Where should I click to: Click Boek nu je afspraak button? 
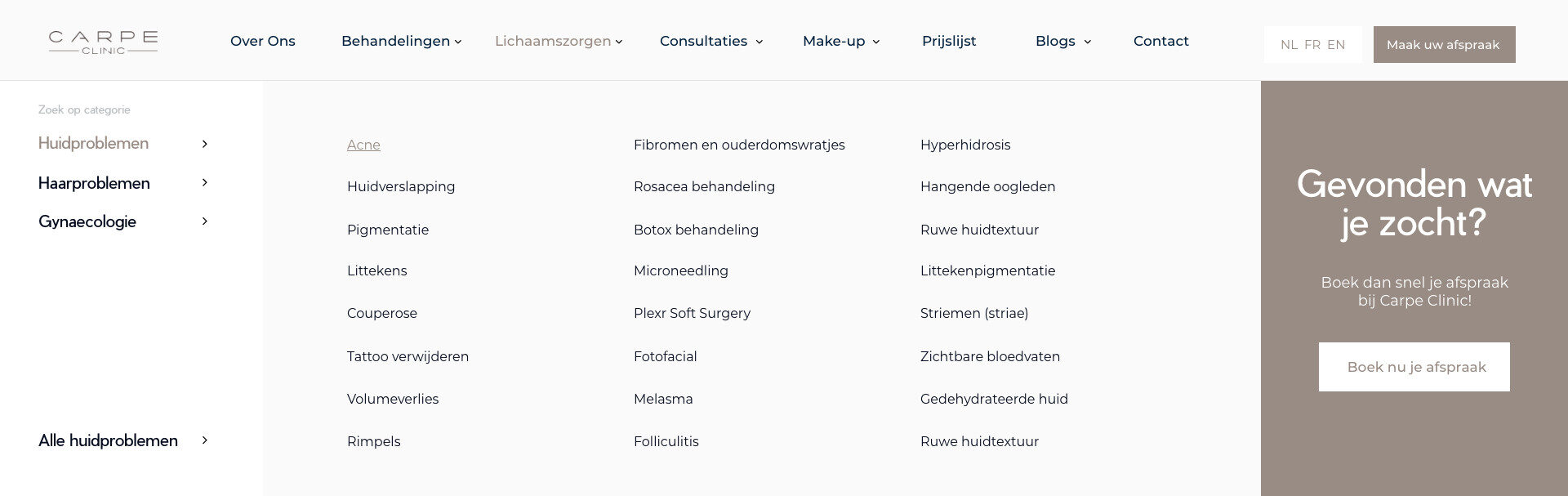coord(1414,367)
